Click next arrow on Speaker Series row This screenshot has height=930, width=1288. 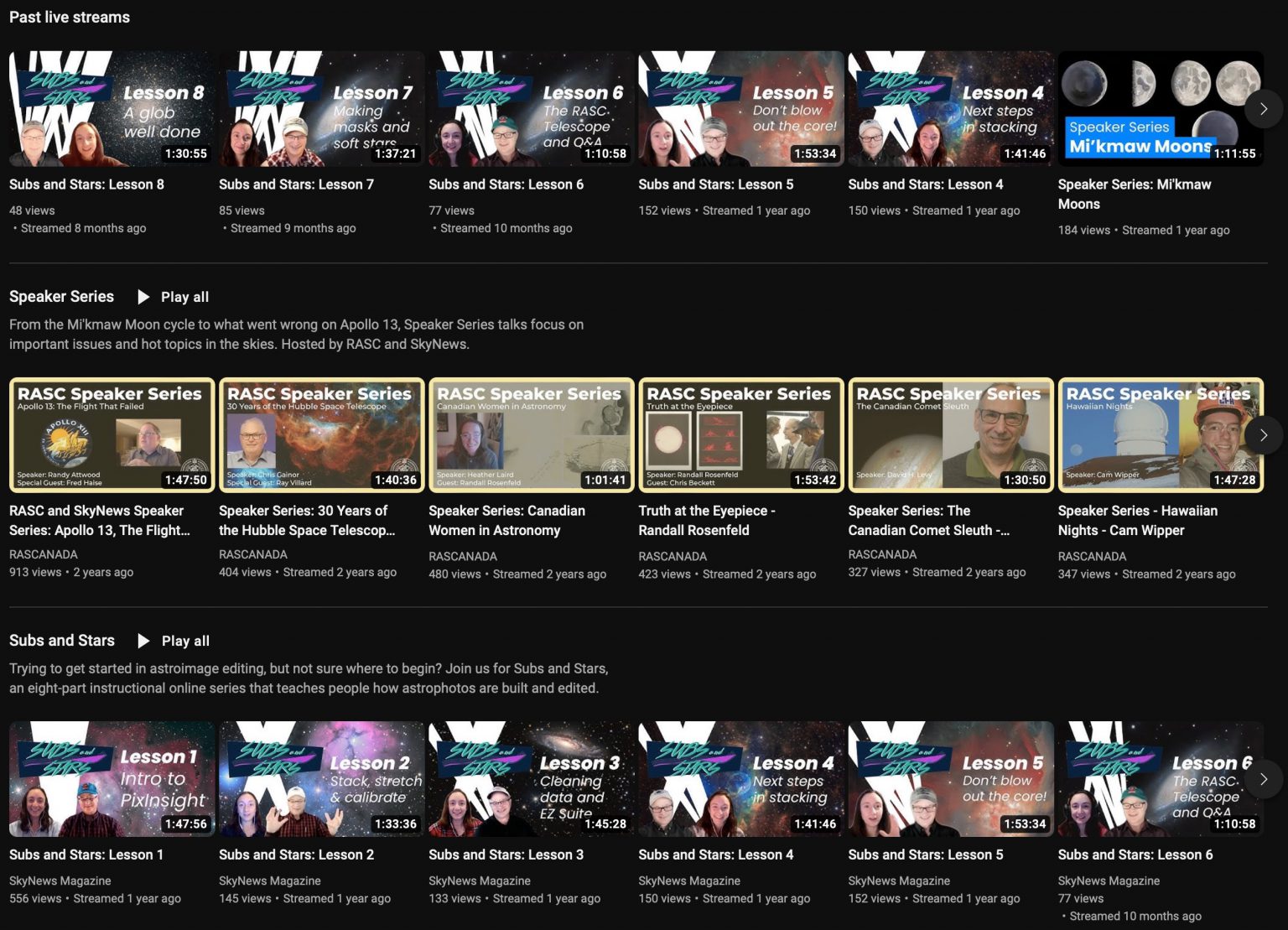(x=1263, y=435)
